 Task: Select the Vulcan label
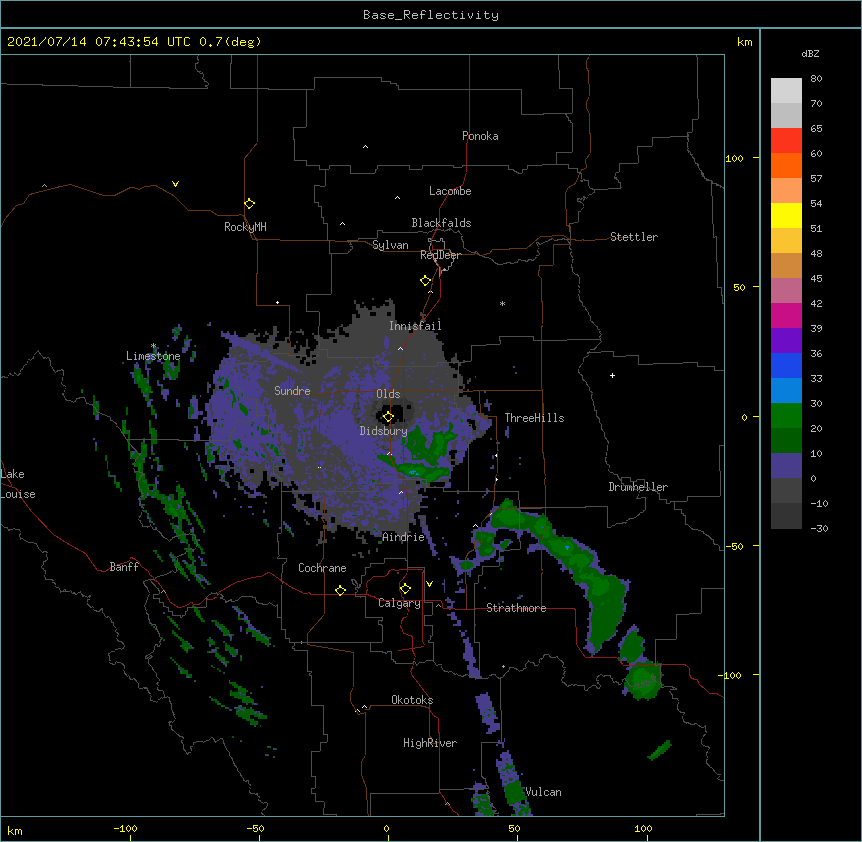(x=543, y=792)
